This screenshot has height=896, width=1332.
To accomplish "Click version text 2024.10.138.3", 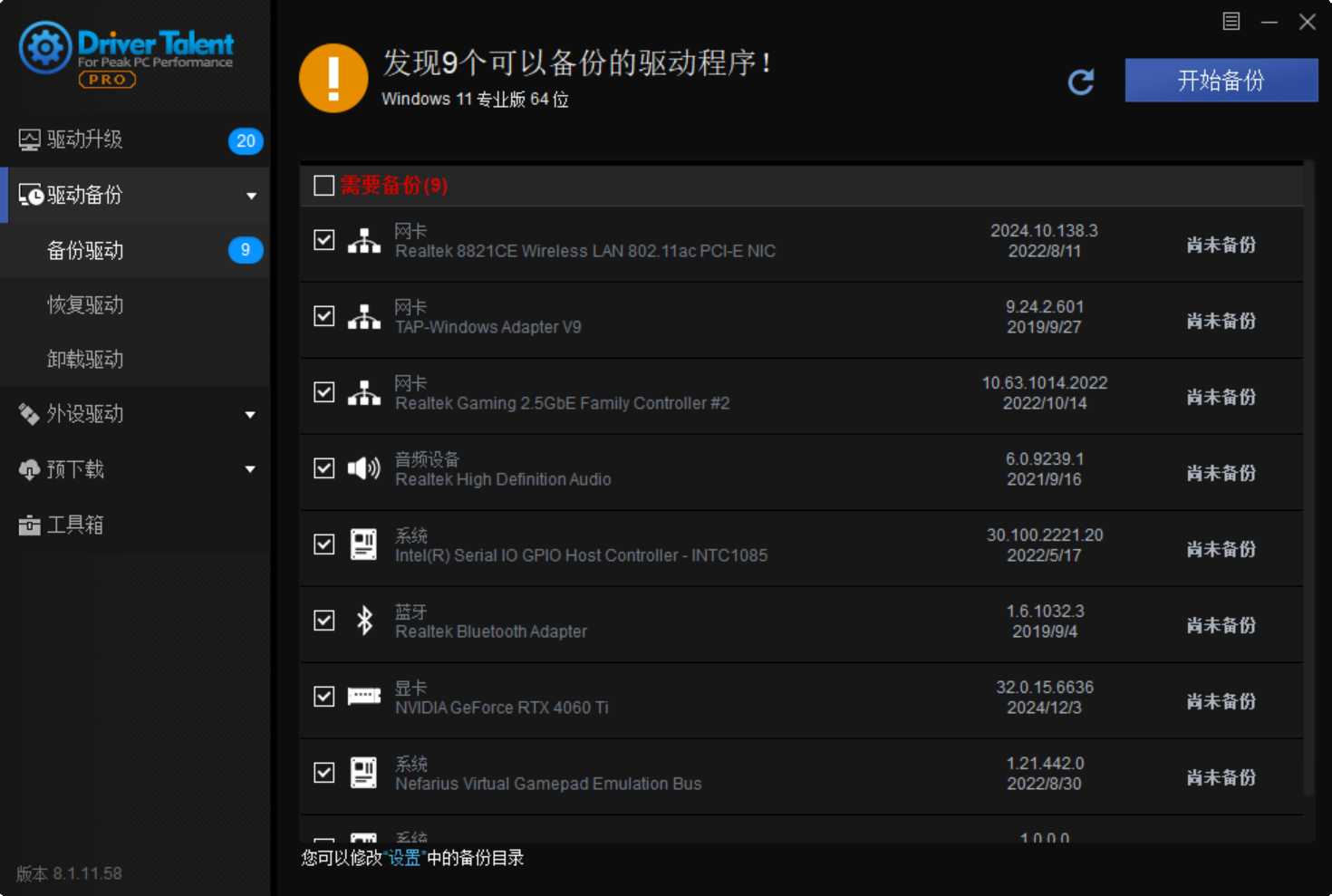I will tap(1044, 231).
